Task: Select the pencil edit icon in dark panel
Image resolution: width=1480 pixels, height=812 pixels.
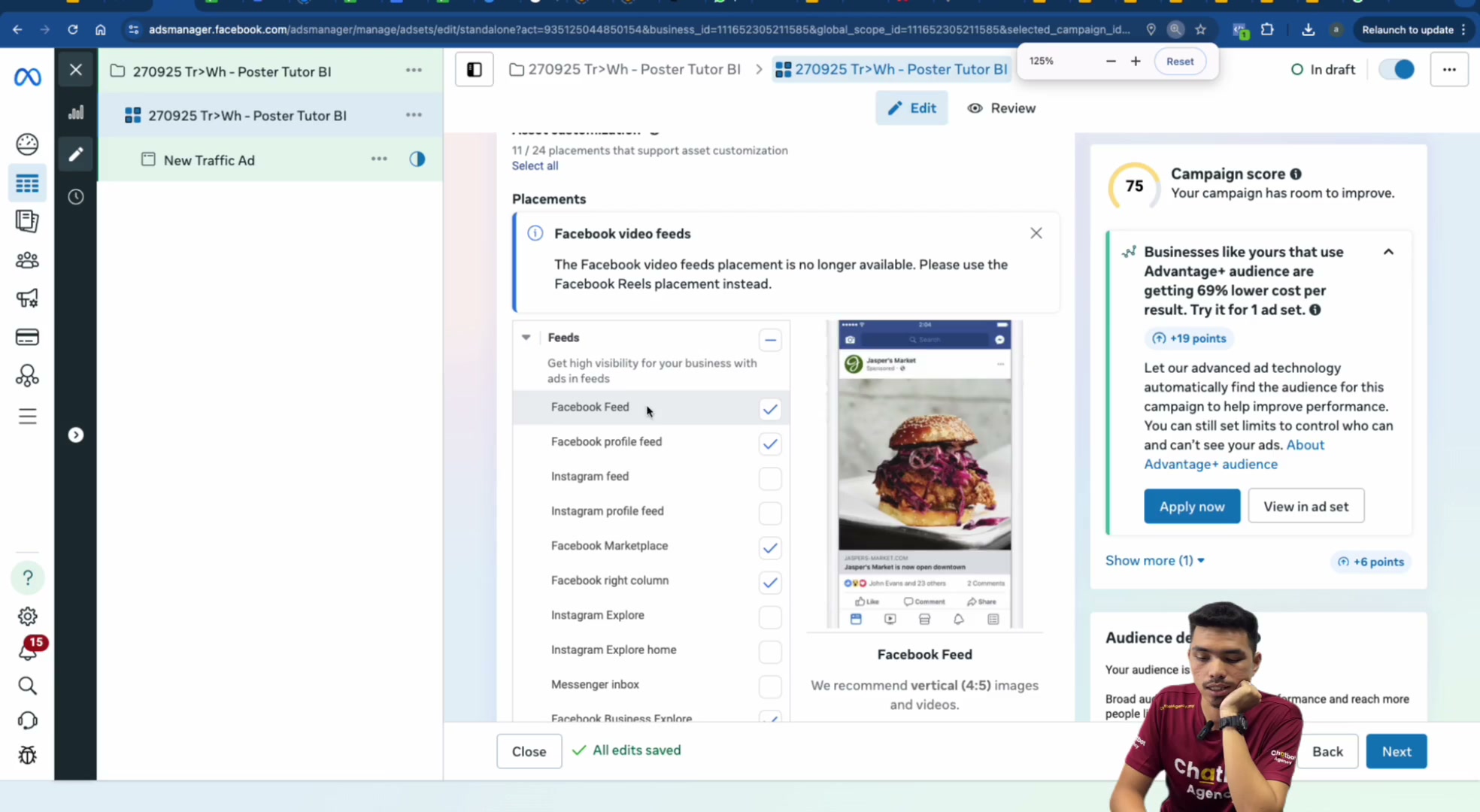Action: click(x=76, y=154)
